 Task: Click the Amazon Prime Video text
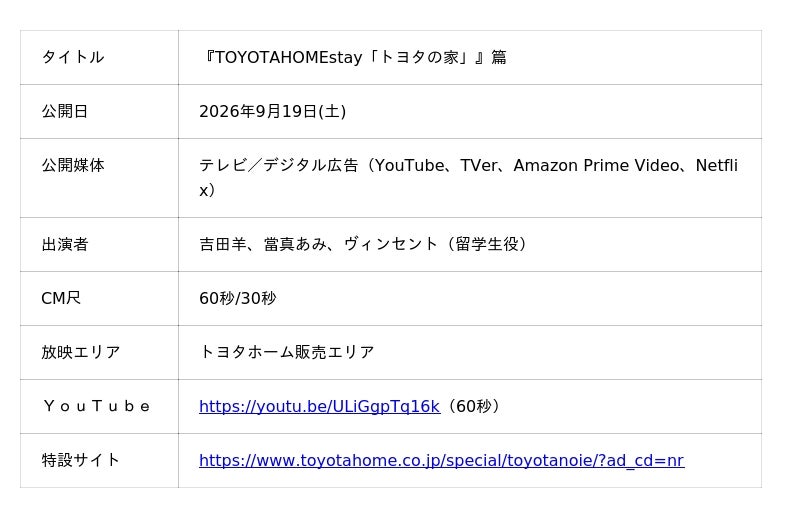[x=596, y=165]
